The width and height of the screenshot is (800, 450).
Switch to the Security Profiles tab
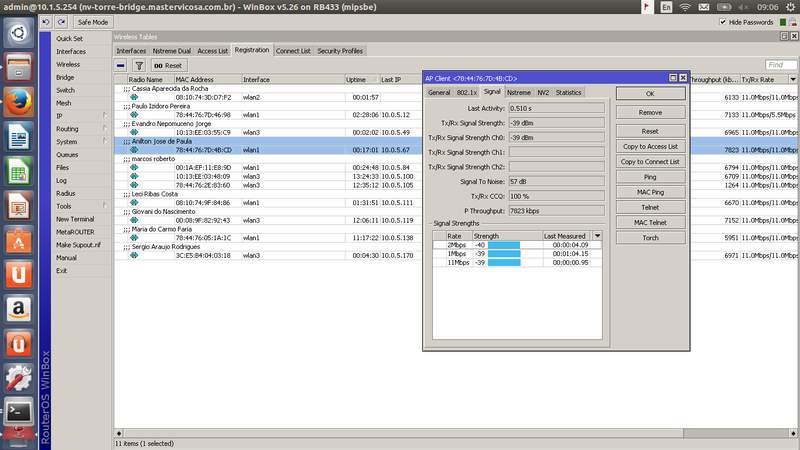pyautogui.click(x=340, y=51)
